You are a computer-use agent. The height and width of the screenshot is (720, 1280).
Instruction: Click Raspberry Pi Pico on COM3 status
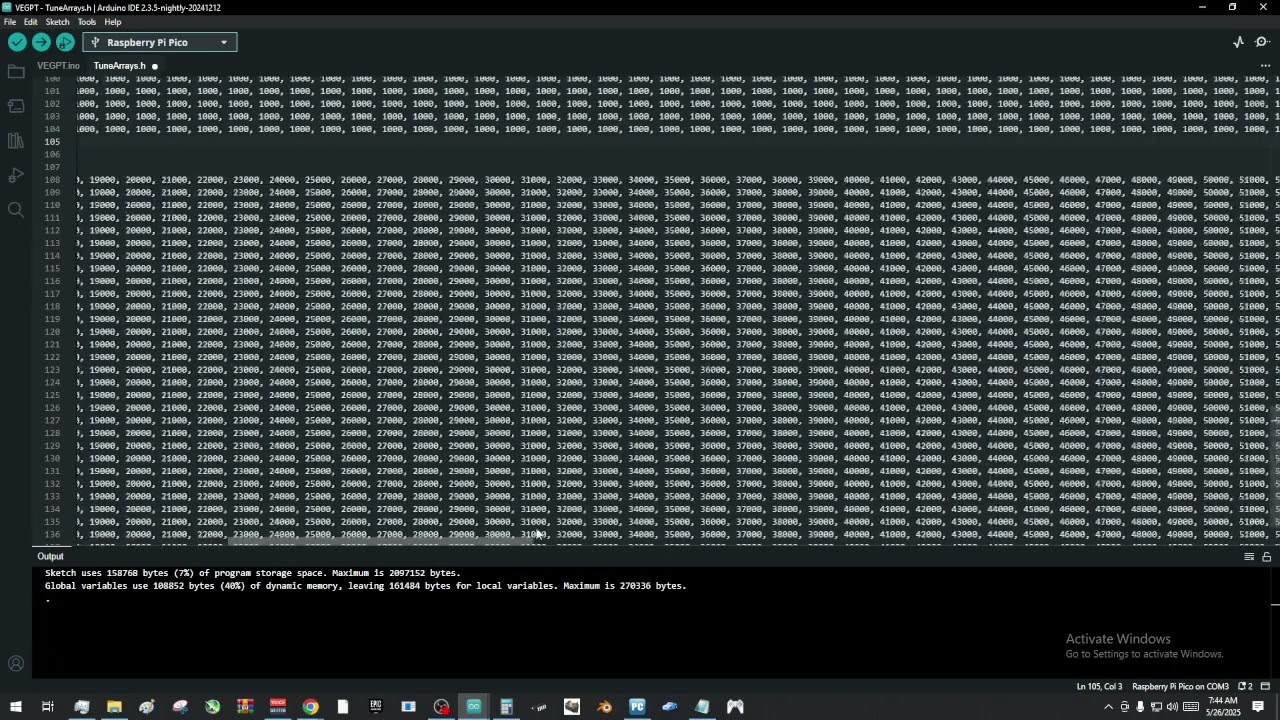(x=1180, y=687)
